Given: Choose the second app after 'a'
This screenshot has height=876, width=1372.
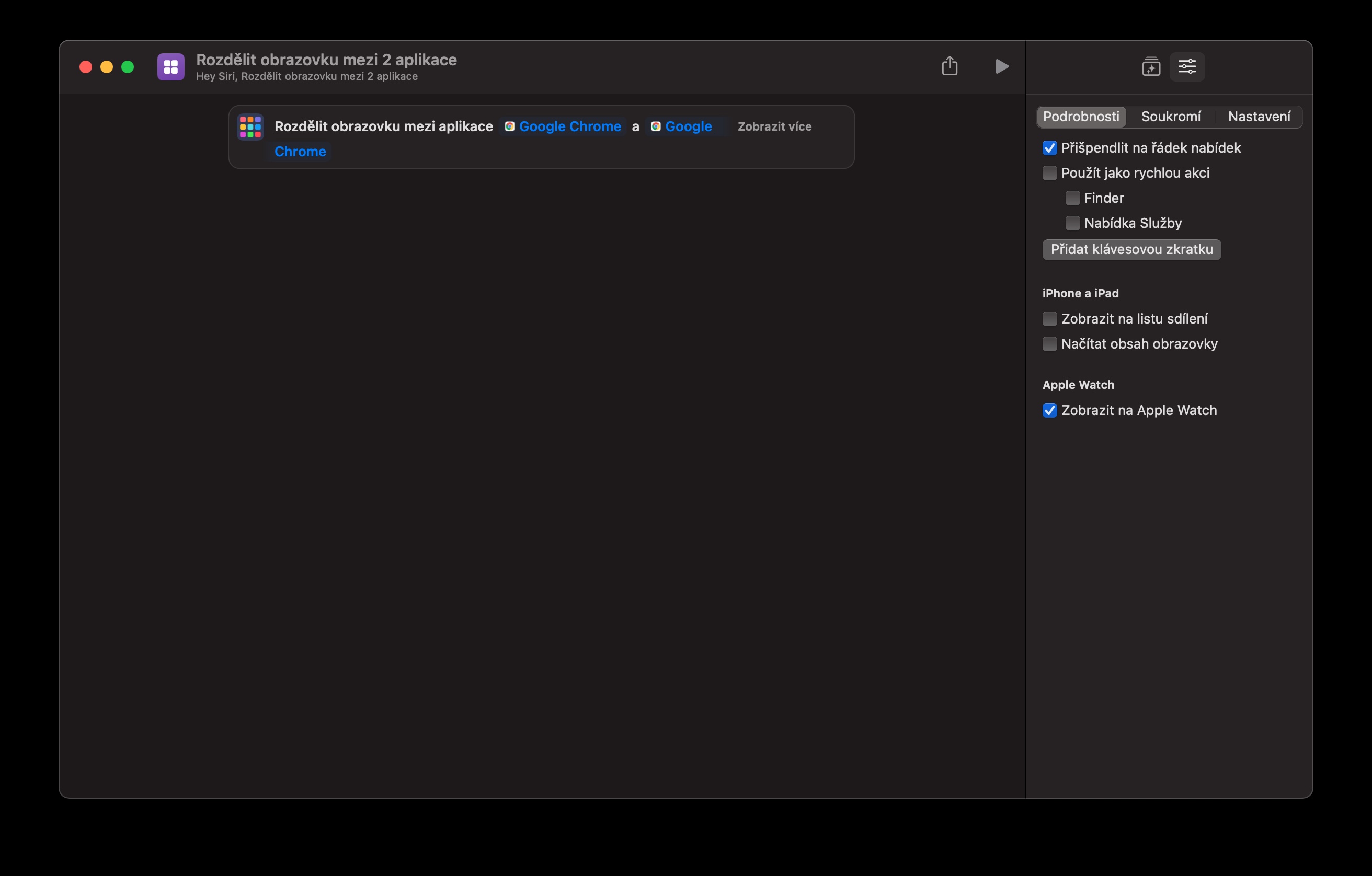Looking at the screenshot, I should 688,126.
